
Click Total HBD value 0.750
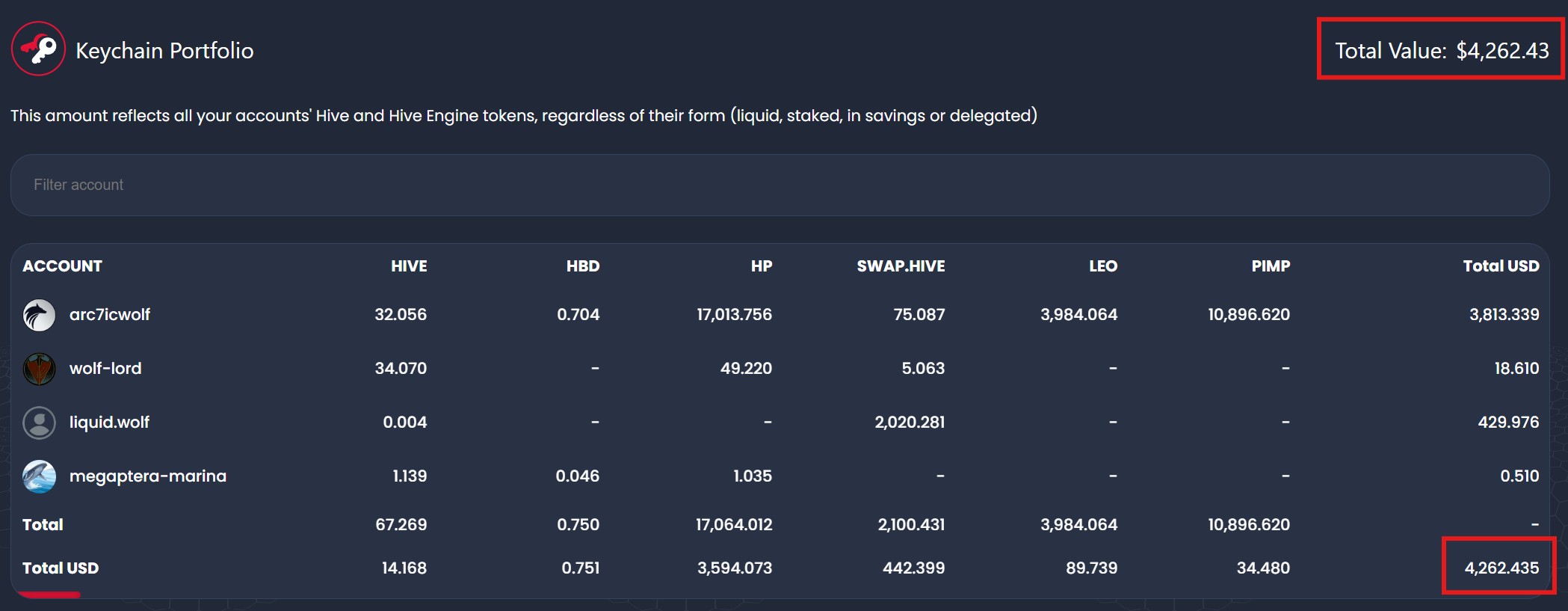tap(578, 525)
